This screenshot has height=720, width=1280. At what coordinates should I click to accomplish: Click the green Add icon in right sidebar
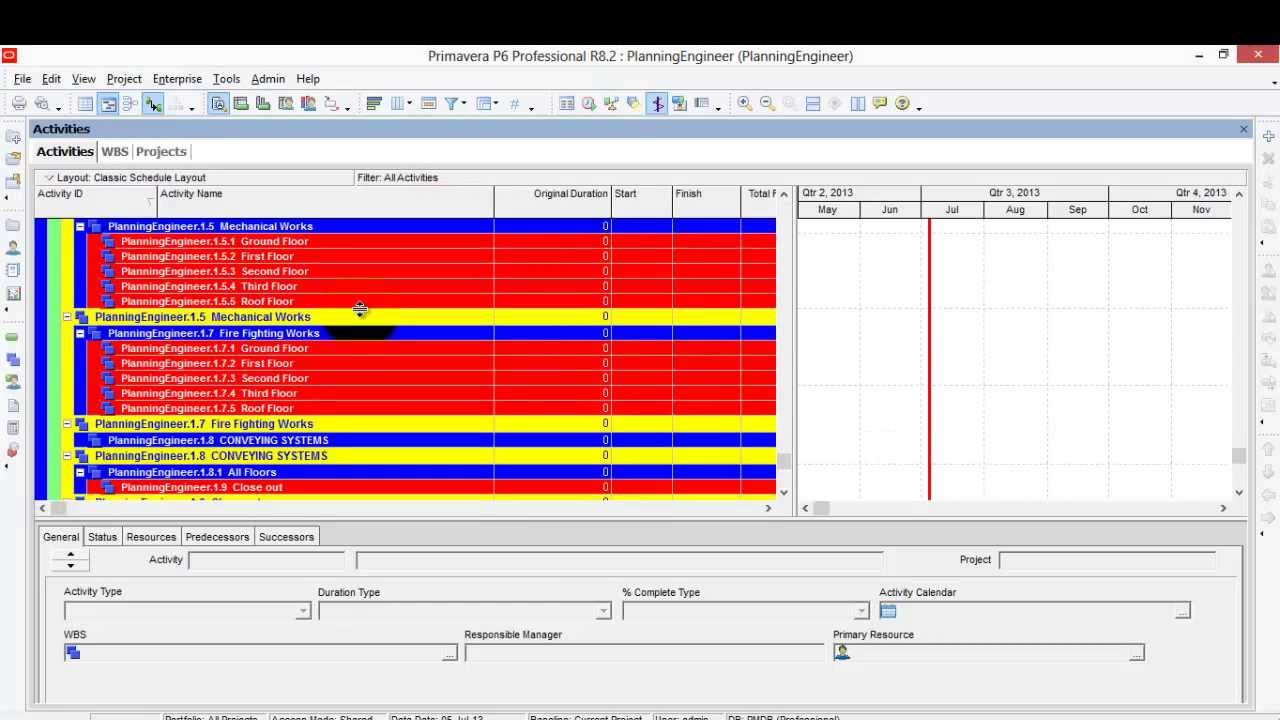pos(1268,136)
